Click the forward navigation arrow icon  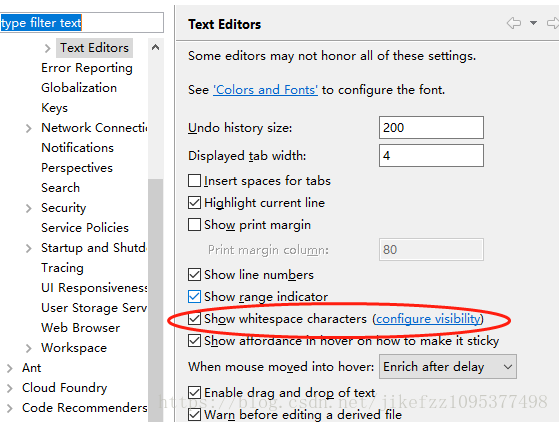553,23
